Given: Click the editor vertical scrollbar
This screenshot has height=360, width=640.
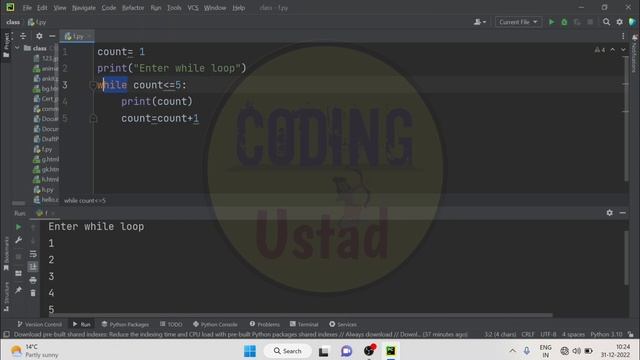Looking at the screenshot, I should 626,118.
